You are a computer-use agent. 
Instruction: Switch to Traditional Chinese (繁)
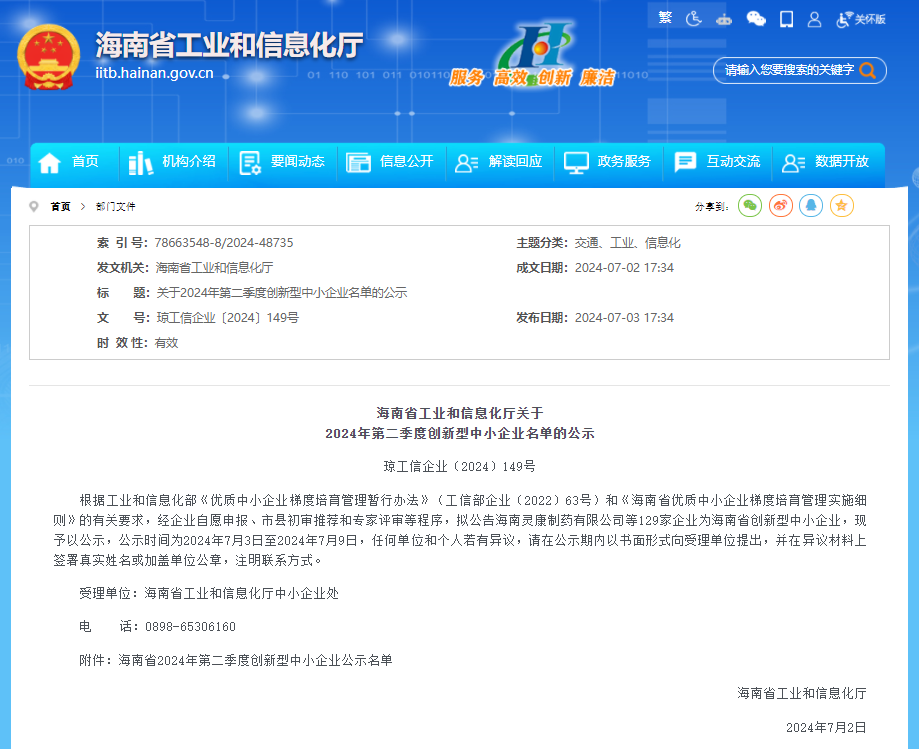point(666,18)
